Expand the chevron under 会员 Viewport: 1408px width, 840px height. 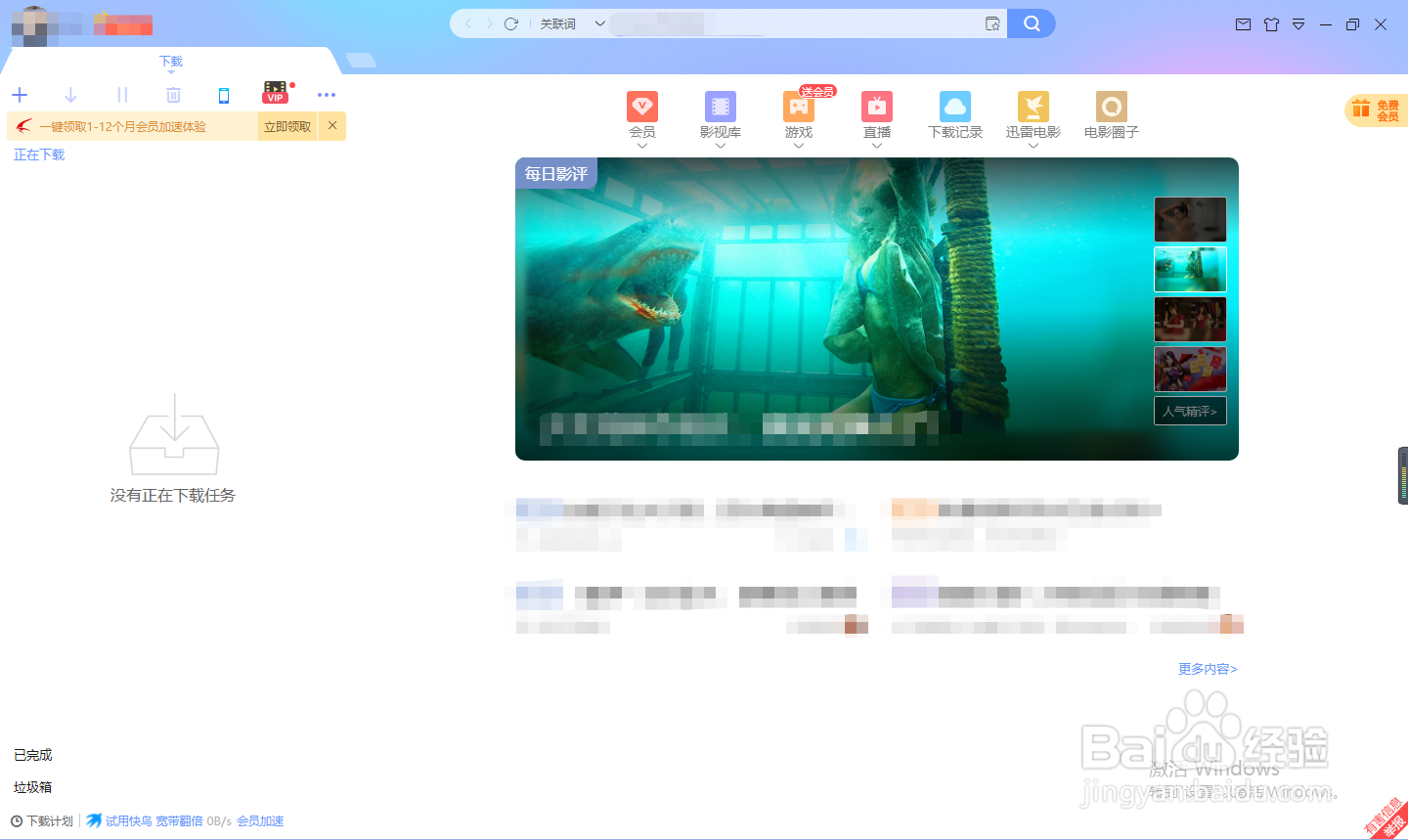click(x=642, y=146)
